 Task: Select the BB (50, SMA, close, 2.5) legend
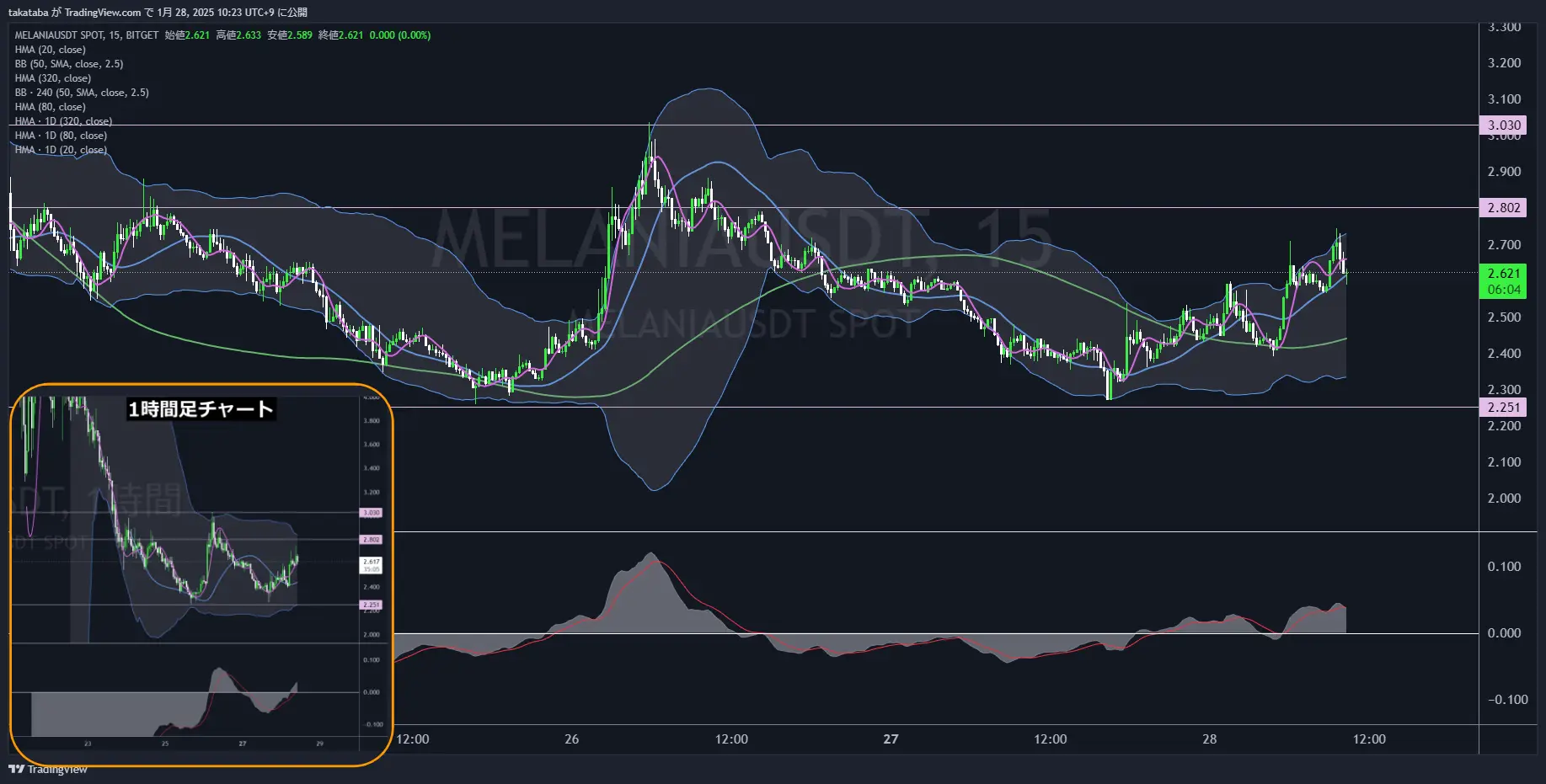[69, 64]
